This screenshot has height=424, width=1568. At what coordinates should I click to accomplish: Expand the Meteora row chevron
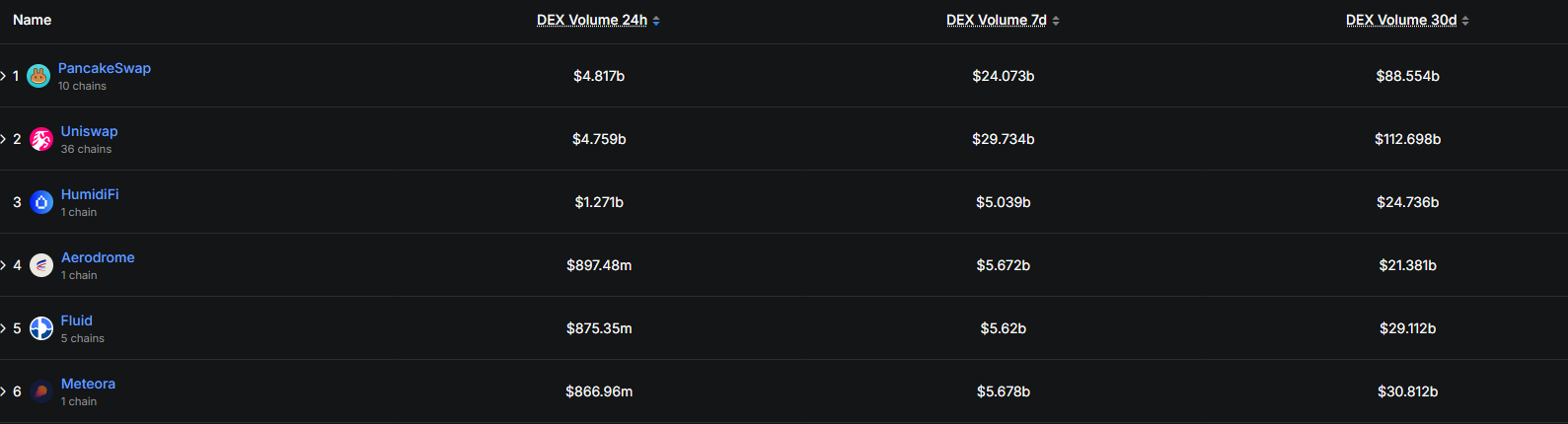[x=3, y=391]
